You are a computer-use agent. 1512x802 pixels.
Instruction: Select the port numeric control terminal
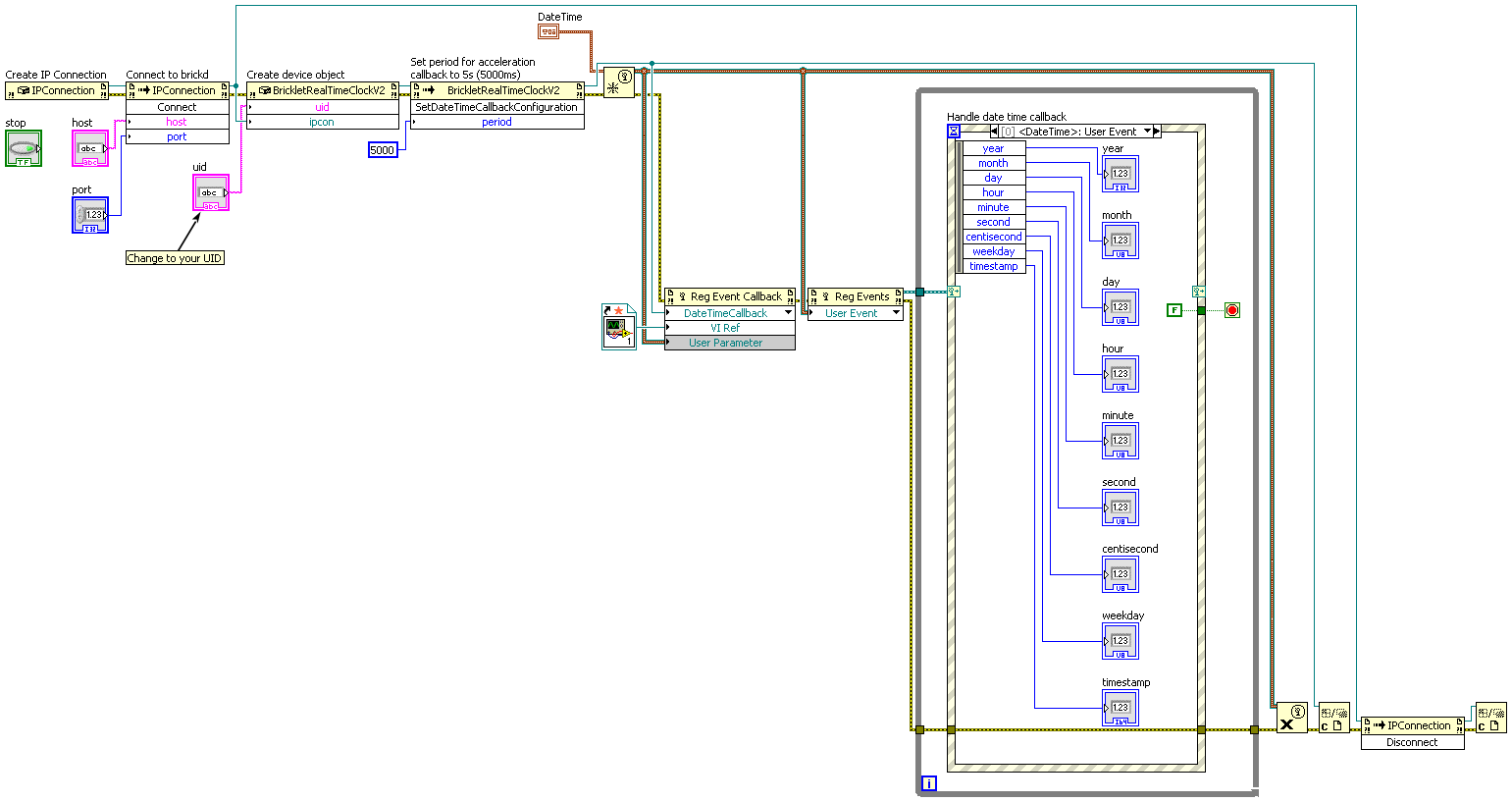point(90,215)
